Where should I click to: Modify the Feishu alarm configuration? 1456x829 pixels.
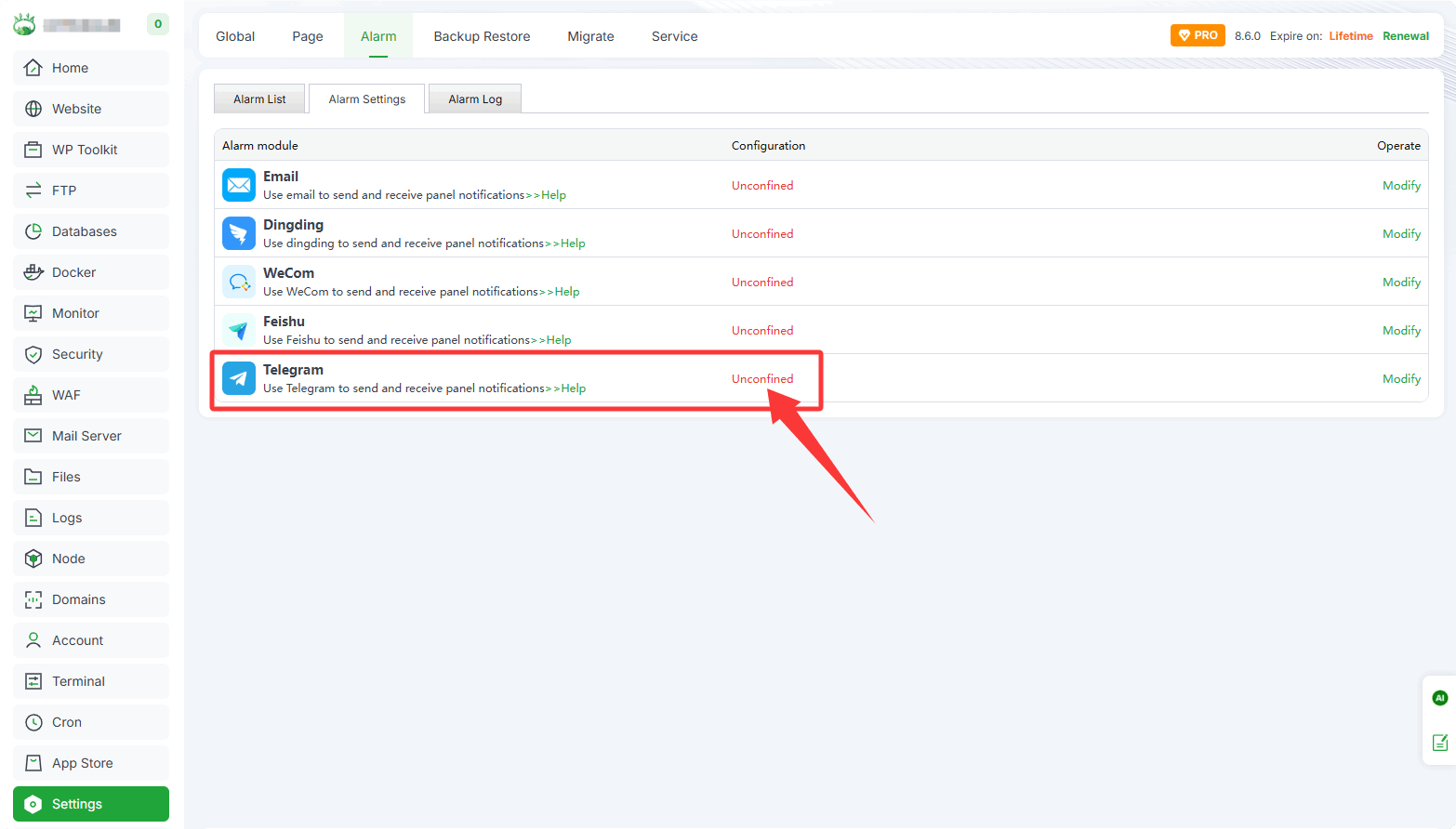pyautogui.click(x=1401, y=330)
